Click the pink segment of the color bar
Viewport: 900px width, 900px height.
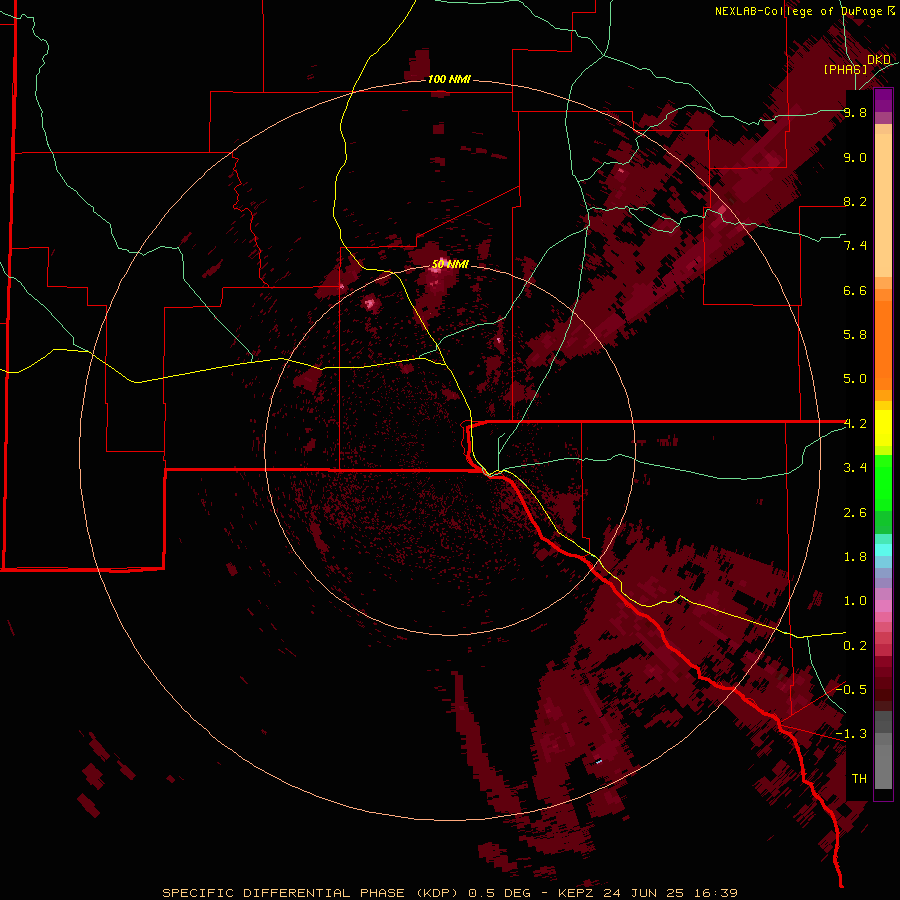[x=883, y=606]
